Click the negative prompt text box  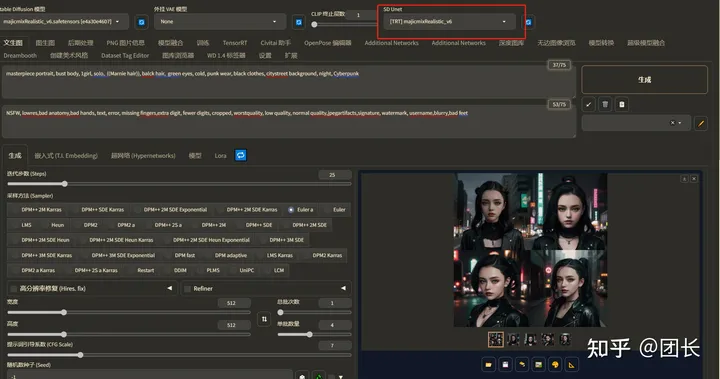(288, 122)
